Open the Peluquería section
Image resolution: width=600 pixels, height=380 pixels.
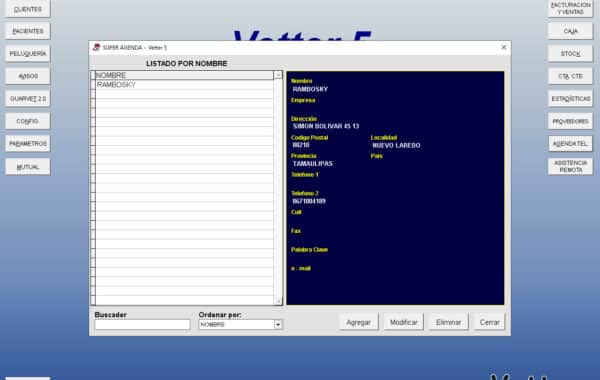click(28, 54)
